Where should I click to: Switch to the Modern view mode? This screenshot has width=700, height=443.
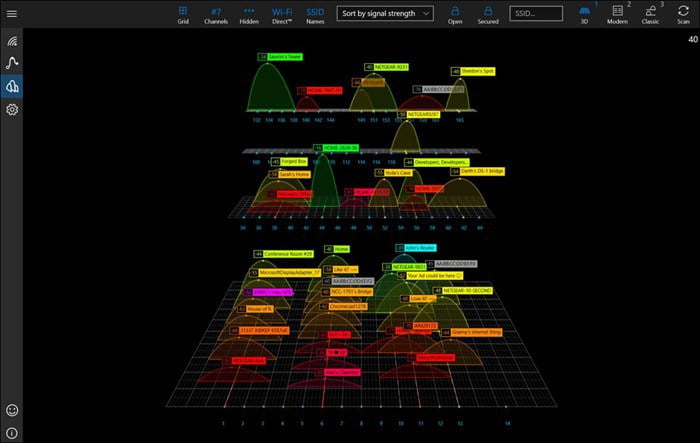coord(617,15)
